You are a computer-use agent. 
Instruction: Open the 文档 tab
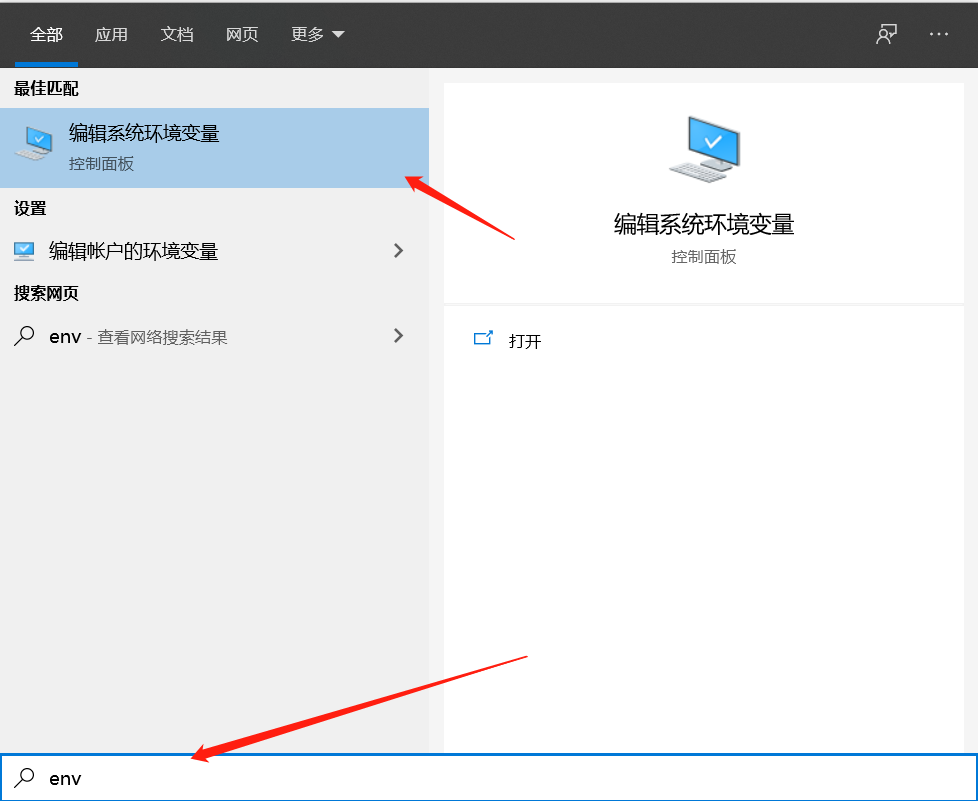tap(177, 34)
